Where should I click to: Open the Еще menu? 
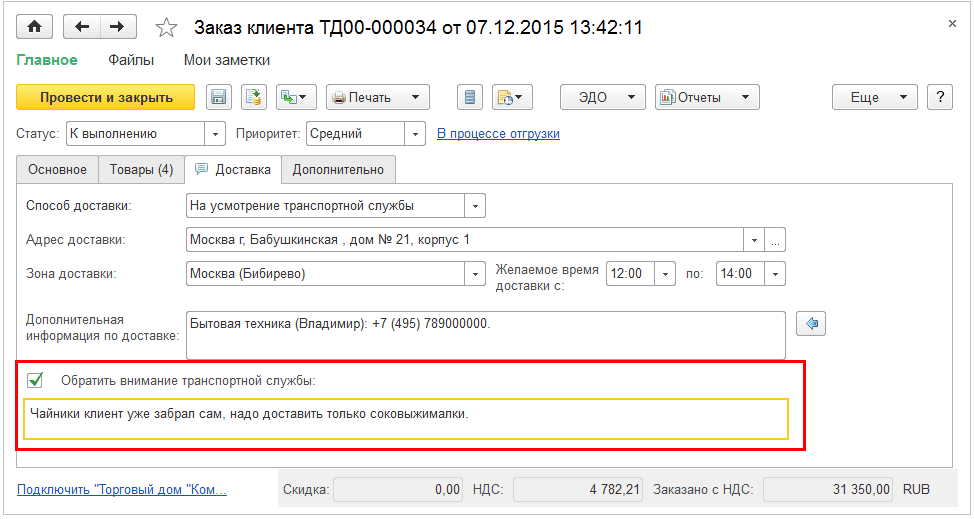click(875, 97)
